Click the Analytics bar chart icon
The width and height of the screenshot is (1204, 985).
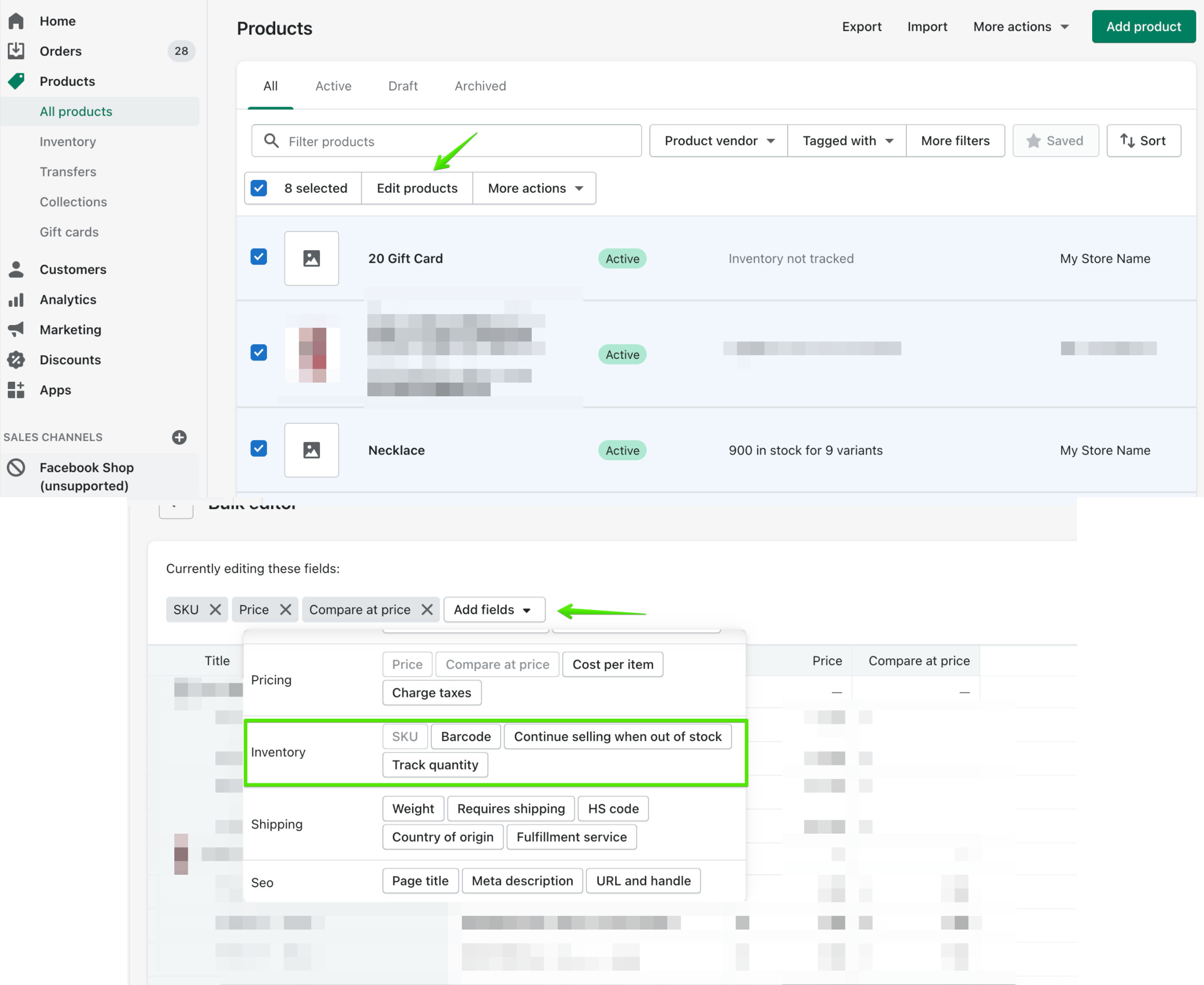(16, 300)
